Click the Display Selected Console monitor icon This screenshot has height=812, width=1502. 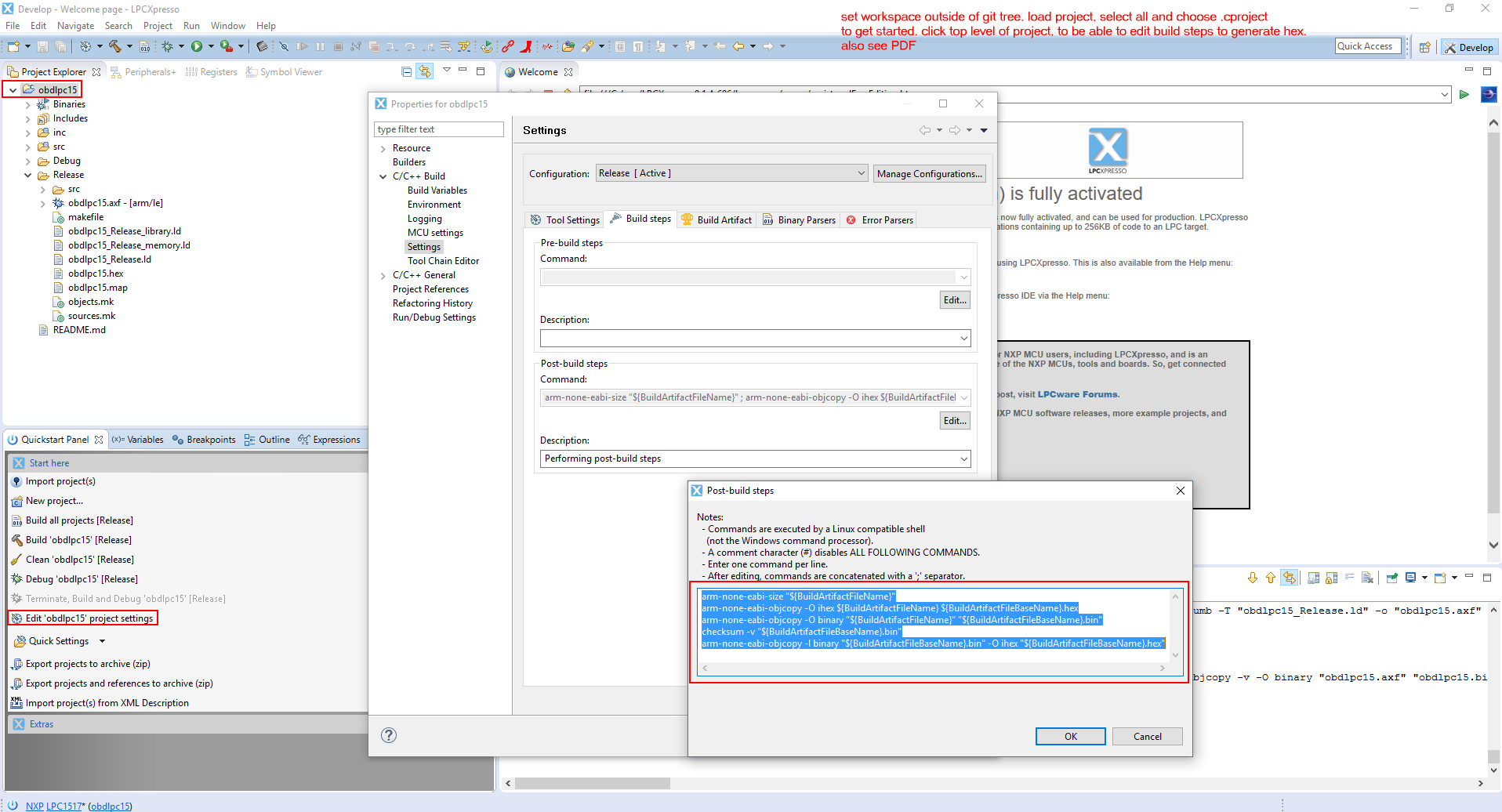(x=1410, y=578)
